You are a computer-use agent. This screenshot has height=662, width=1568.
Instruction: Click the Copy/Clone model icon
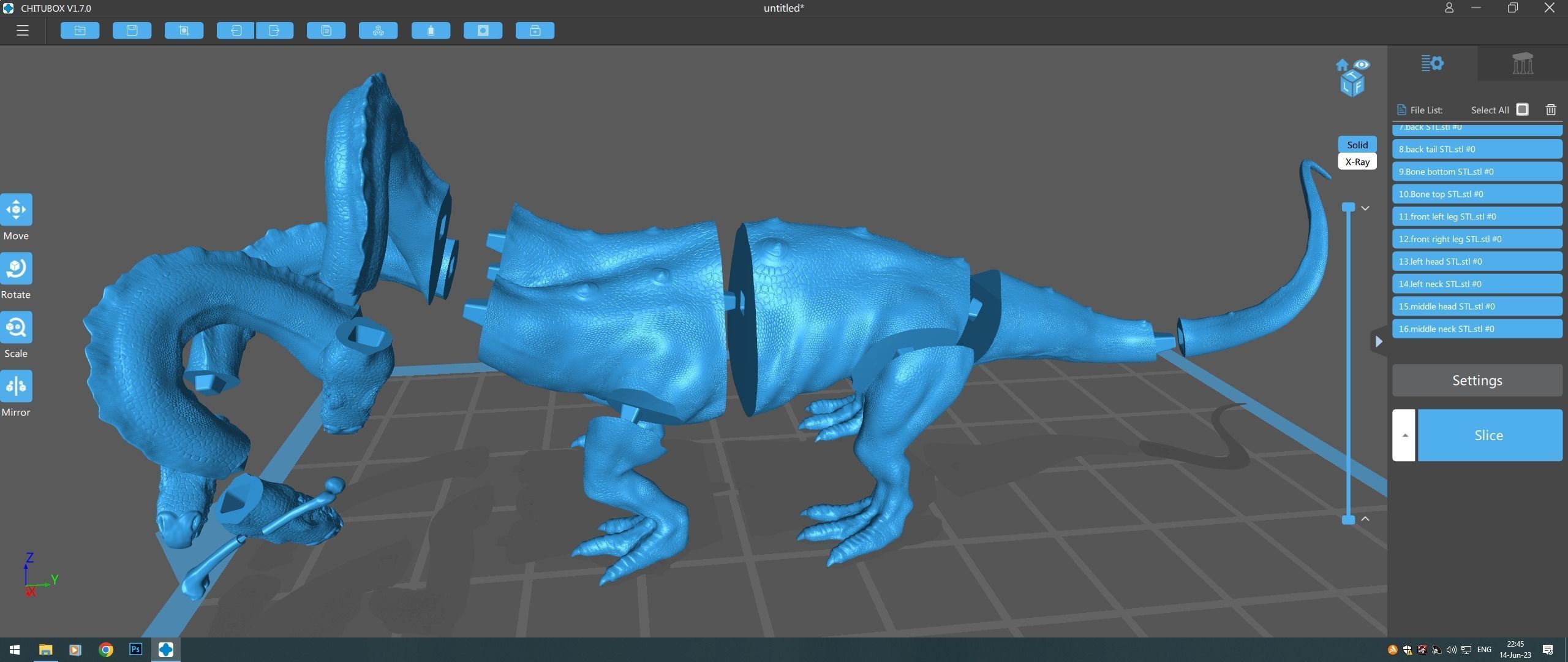pos(326,31)
